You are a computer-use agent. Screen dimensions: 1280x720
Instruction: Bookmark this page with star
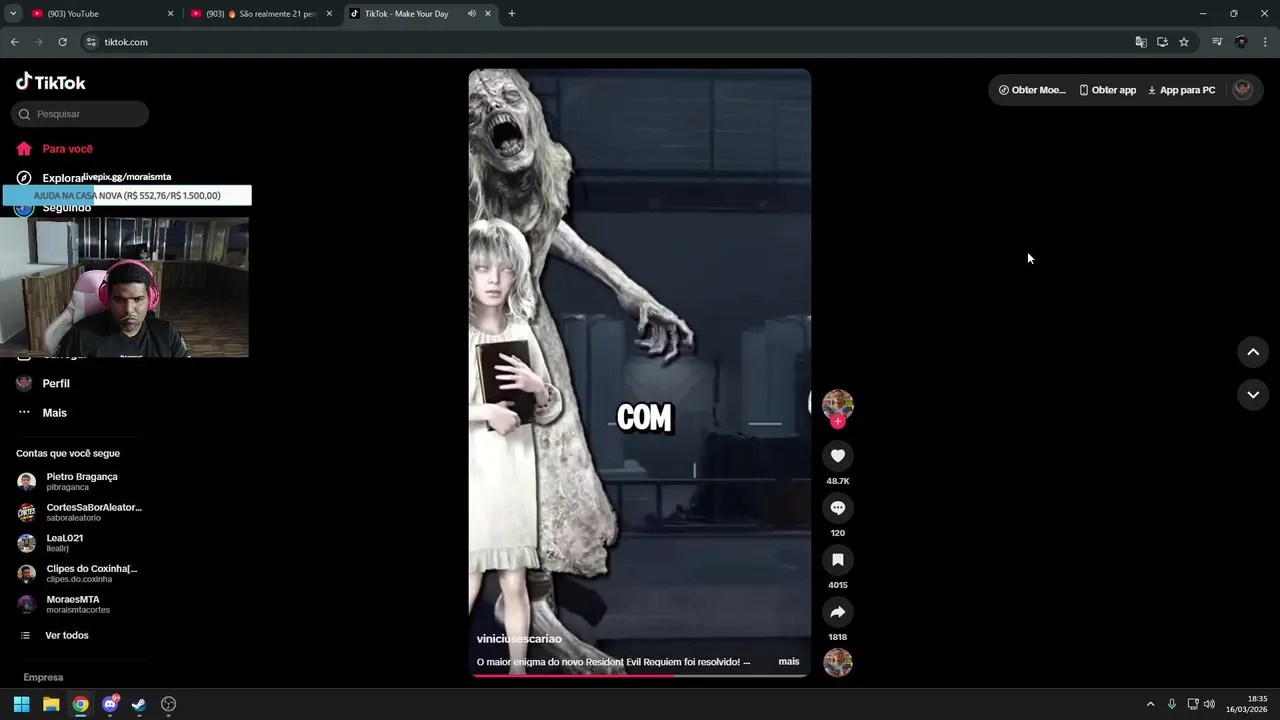click(1184, 42)
